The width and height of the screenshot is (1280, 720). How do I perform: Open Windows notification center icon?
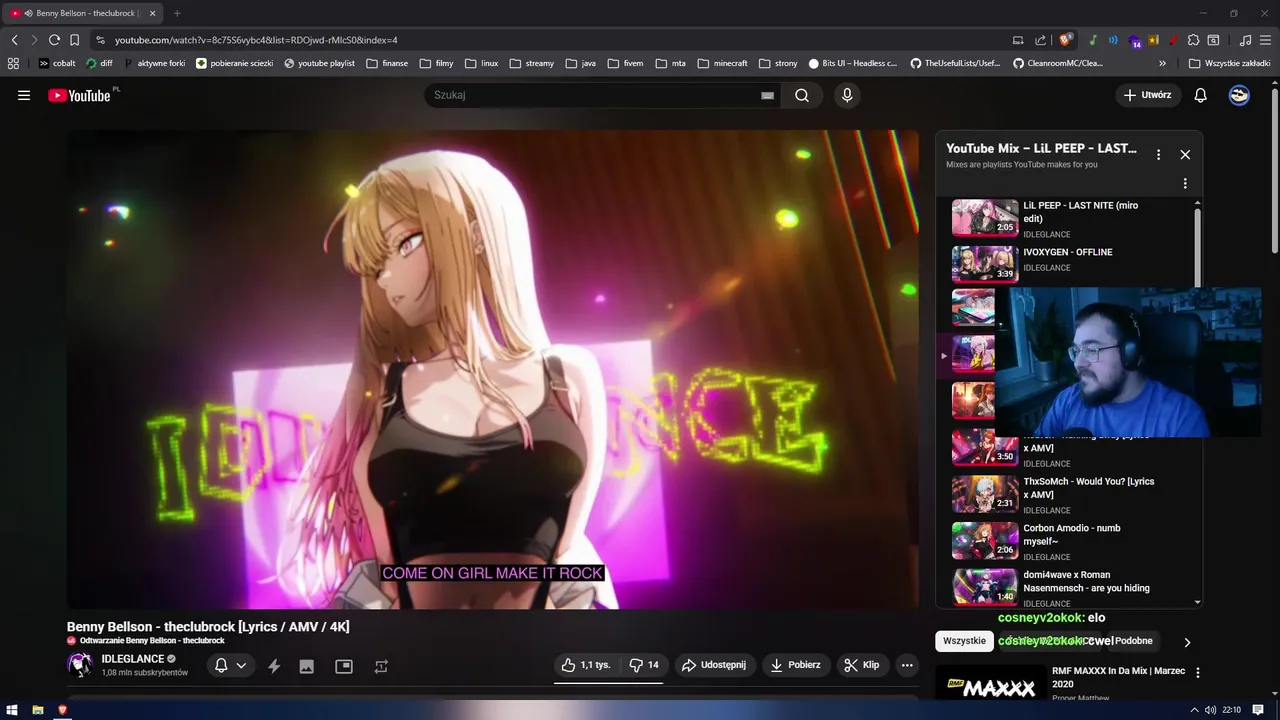click(x=1258, y=710)
